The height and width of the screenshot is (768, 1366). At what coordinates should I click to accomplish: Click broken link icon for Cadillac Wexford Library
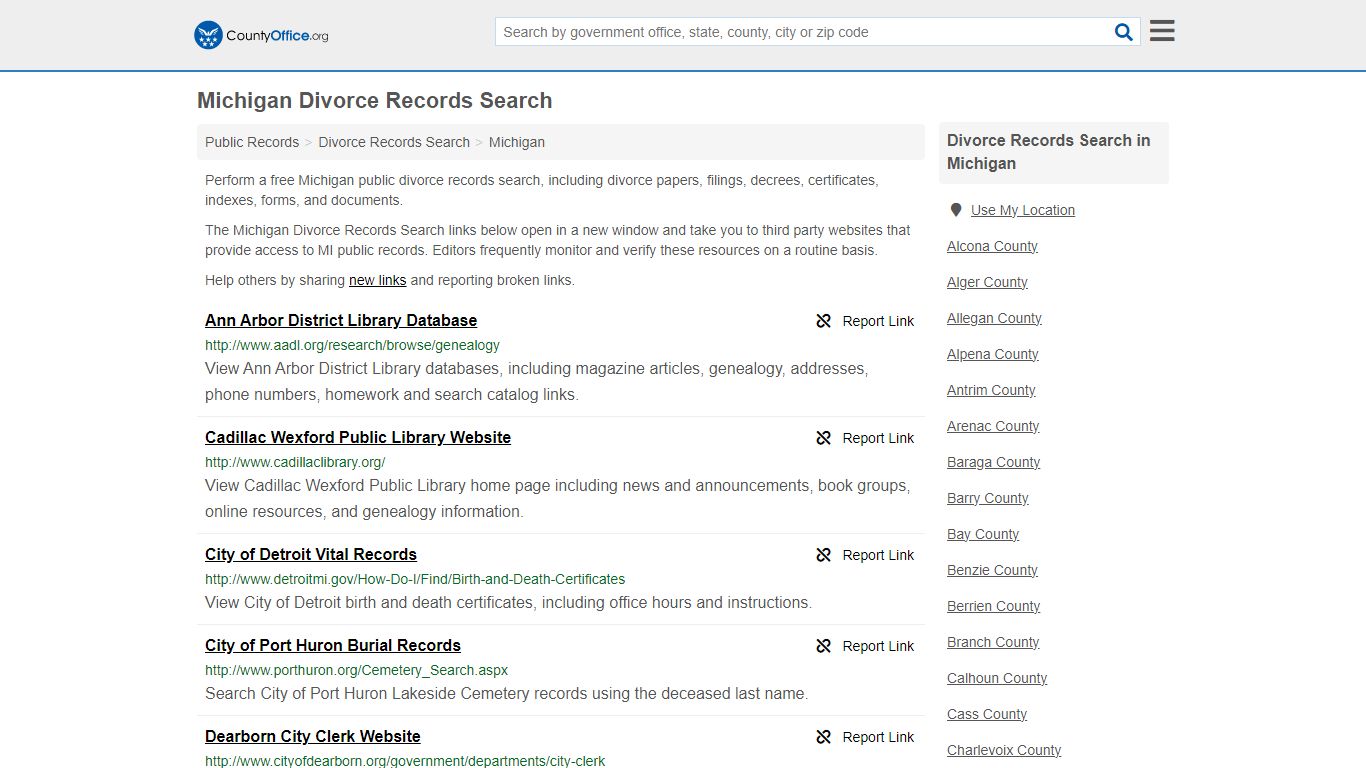point(824,438)
